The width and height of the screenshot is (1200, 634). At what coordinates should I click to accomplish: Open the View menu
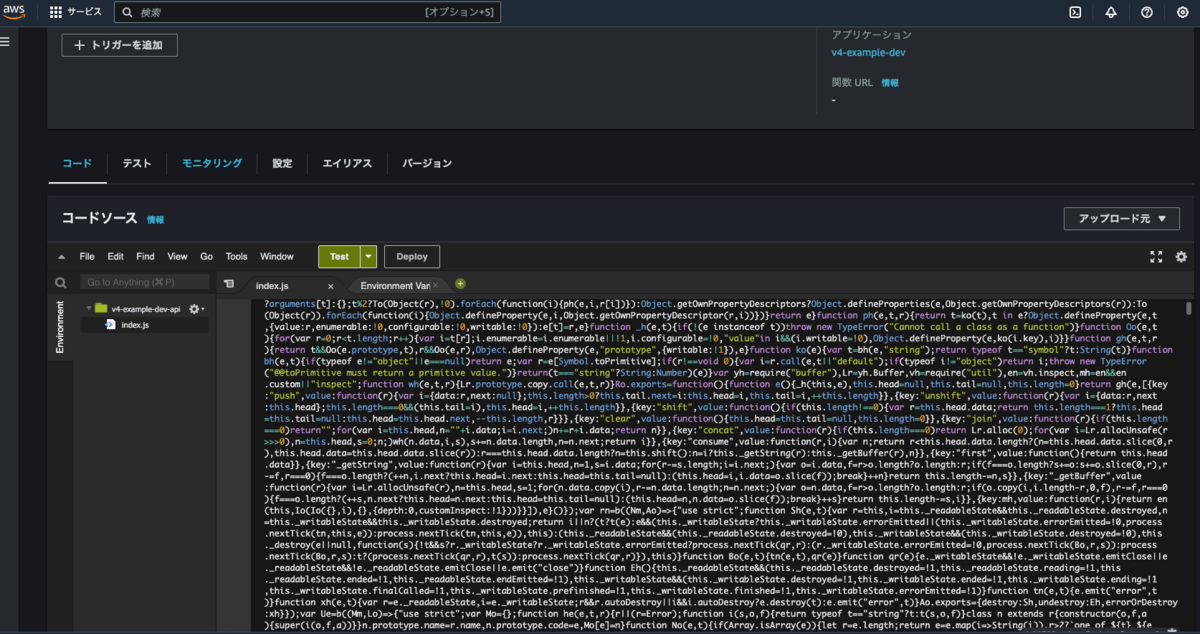177,257
